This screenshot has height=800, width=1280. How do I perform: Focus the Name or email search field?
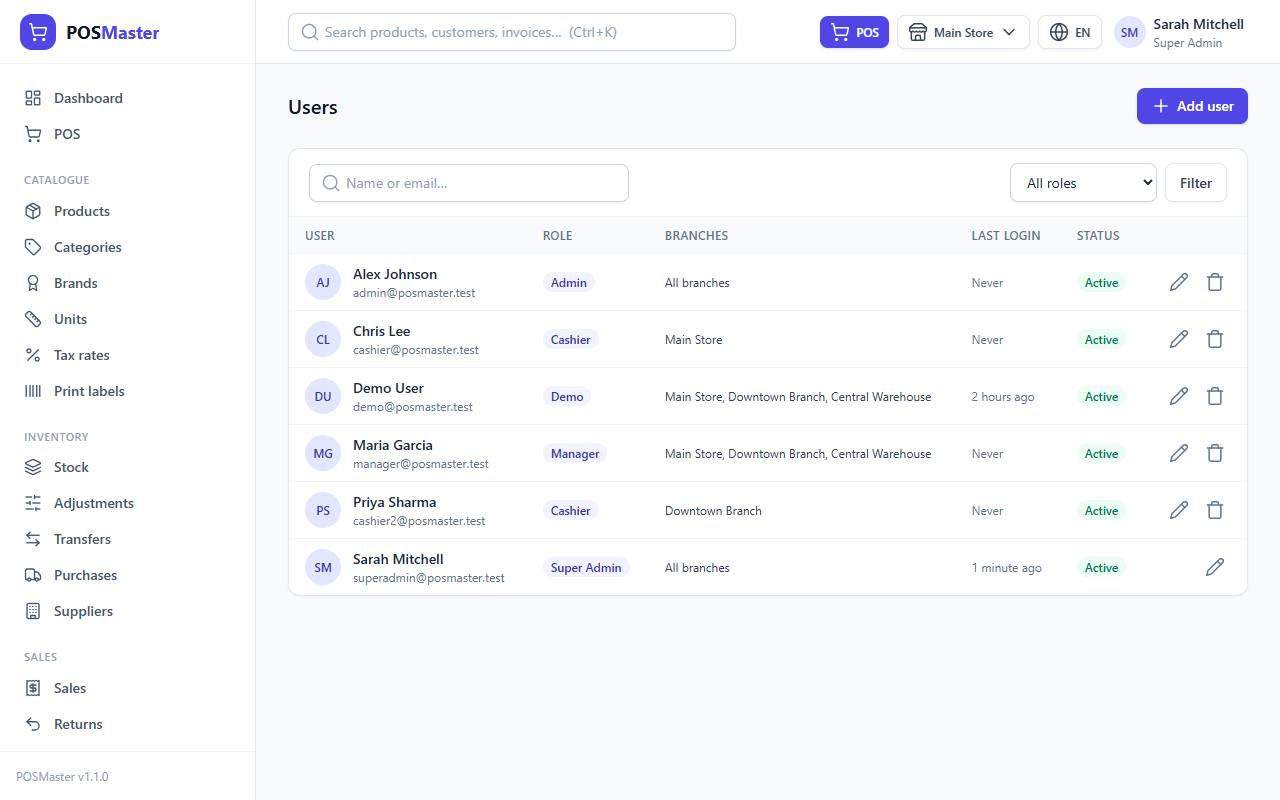click(x=469, y=183)
